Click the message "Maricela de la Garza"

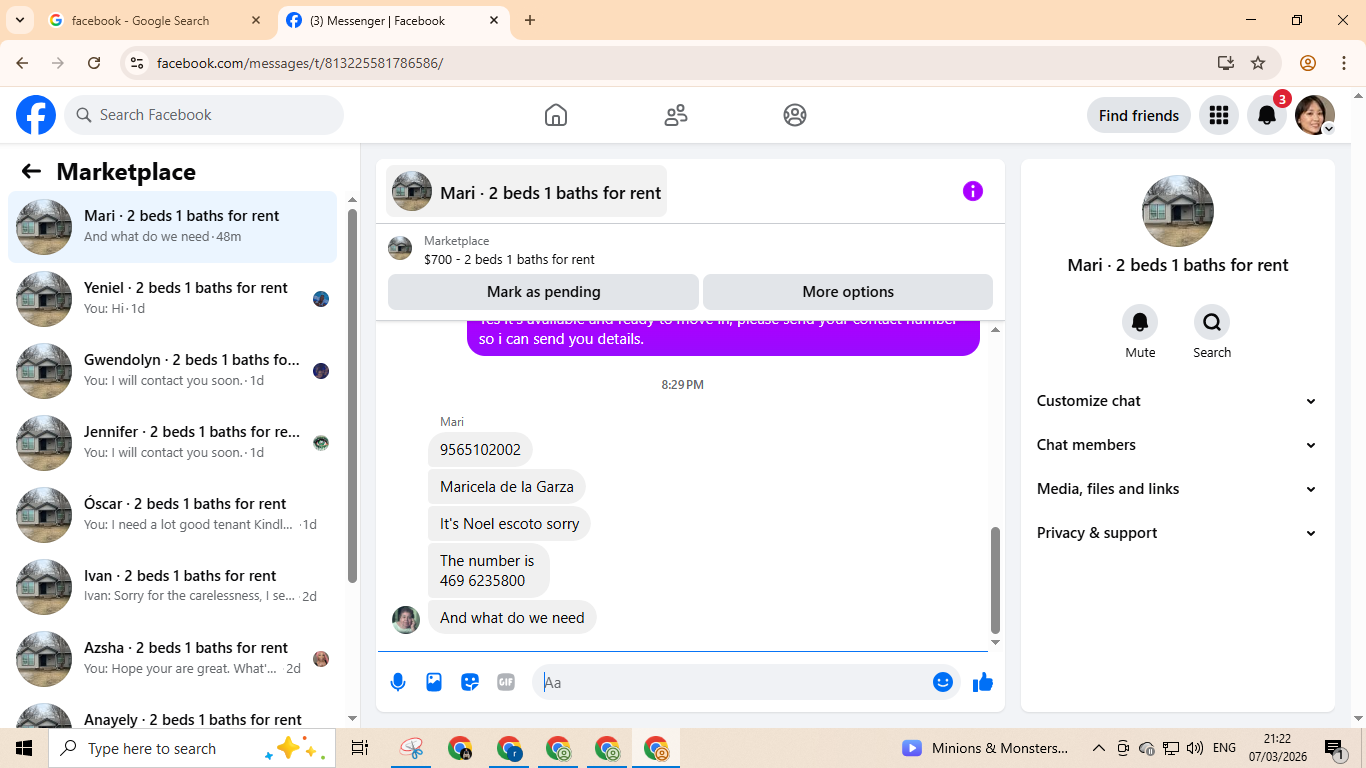tap(507, 487)
